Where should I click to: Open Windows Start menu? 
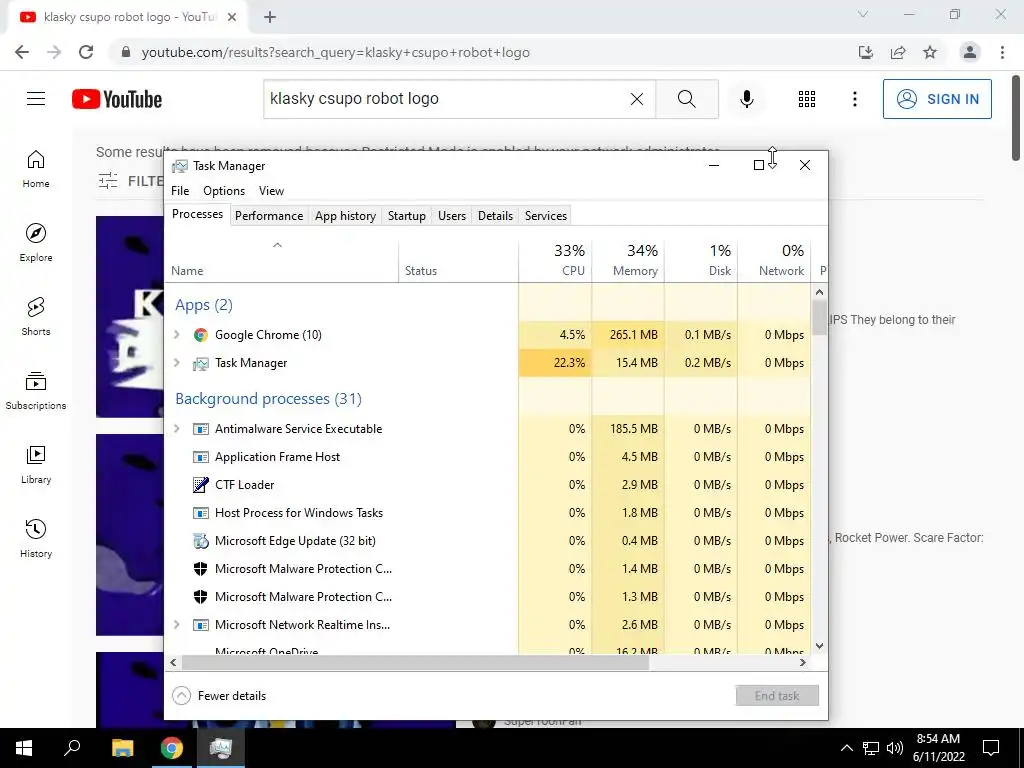pyautogui.click(x=24, y=748)
